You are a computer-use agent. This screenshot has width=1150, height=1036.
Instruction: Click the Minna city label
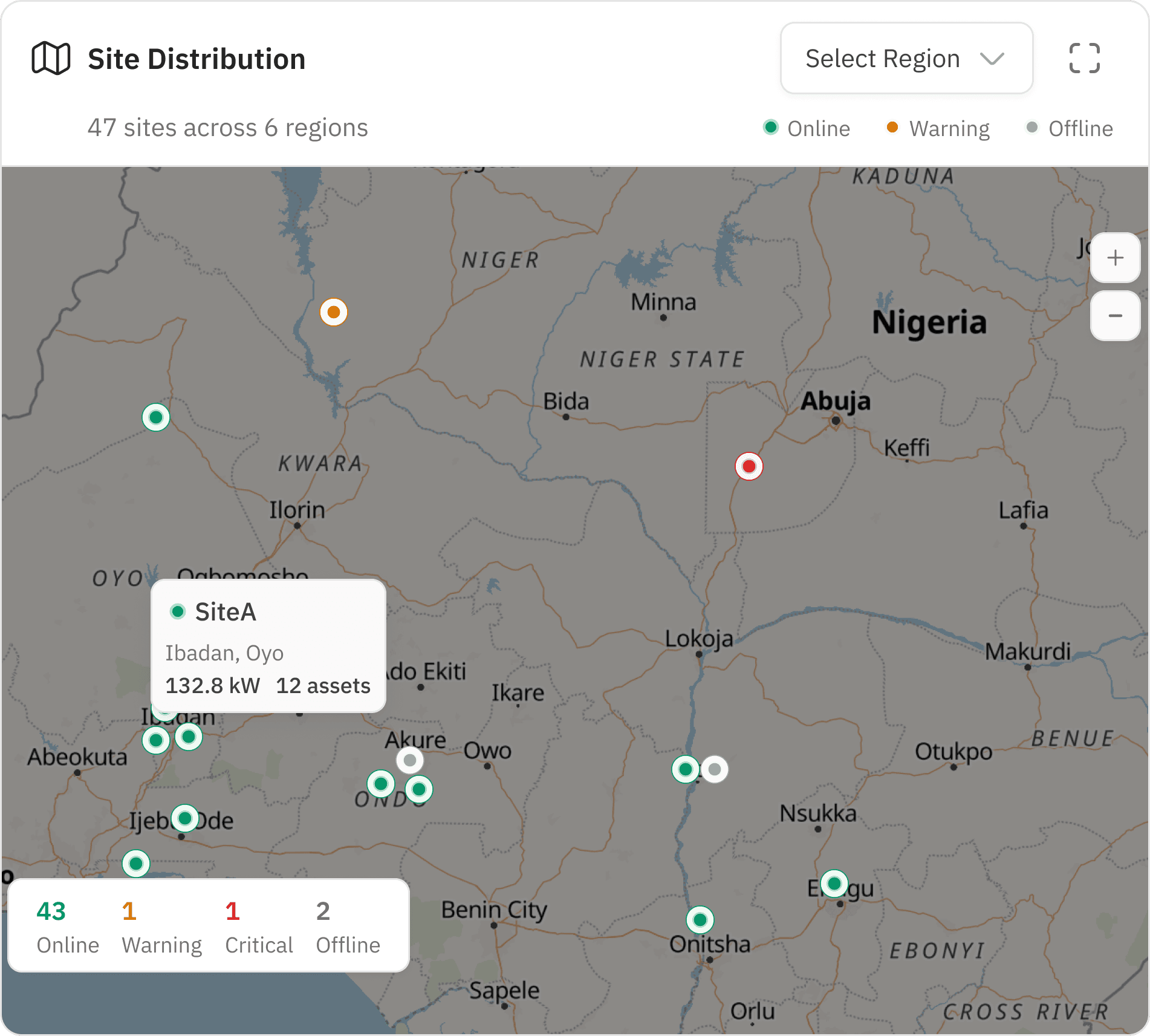click(663, 302)
